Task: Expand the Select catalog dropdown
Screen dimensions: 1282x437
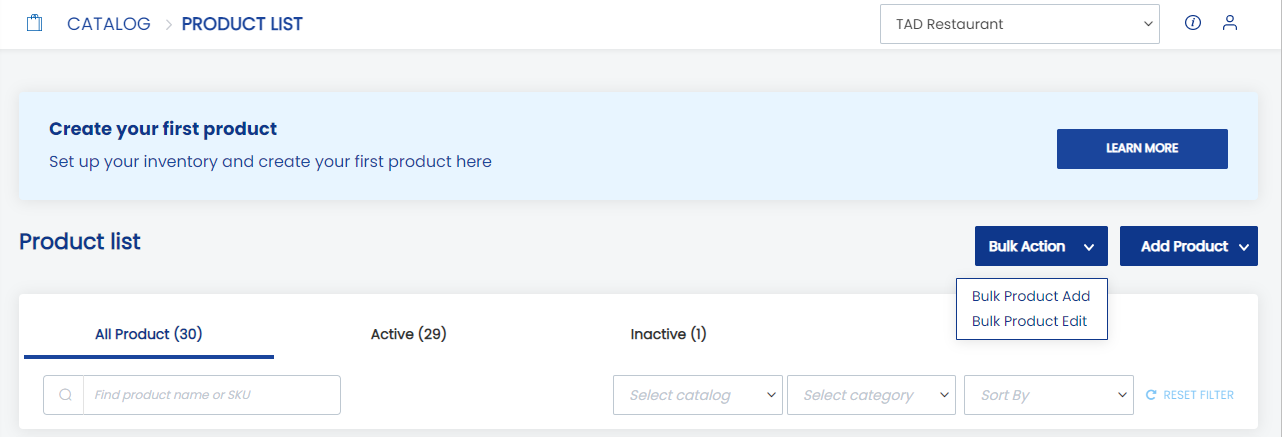Action: tap(697, 395)
